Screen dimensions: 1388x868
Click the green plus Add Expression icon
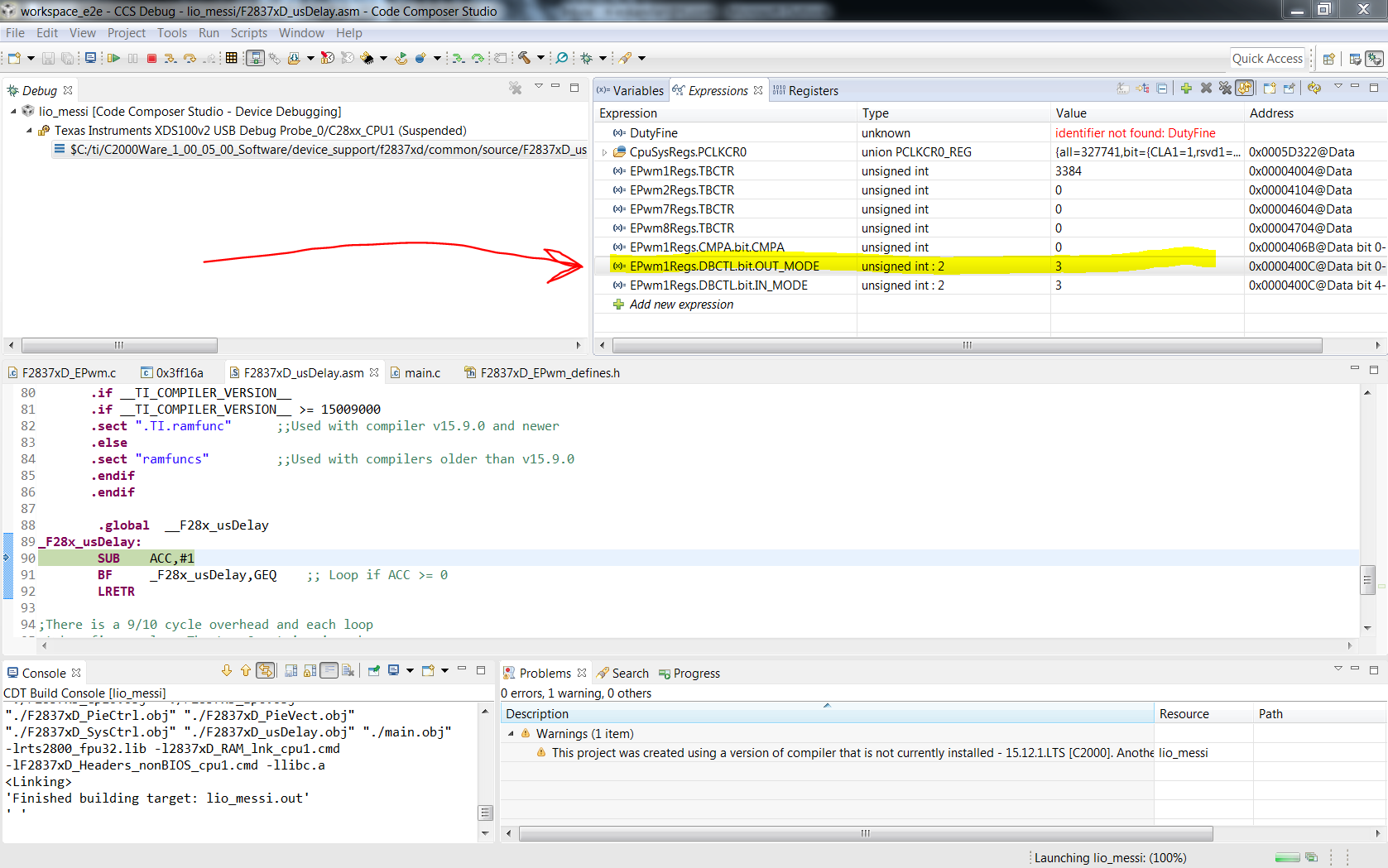tap(1186, 88)
